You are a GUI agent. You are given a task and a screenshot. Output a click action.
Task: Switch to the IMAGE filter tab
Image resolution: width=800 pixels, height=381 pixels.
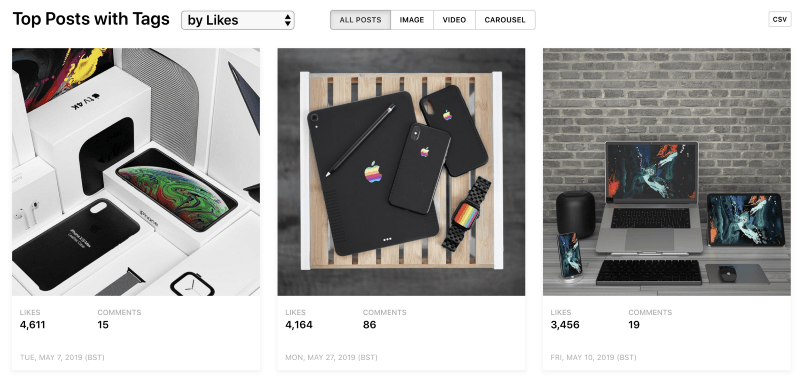[412, 20]
